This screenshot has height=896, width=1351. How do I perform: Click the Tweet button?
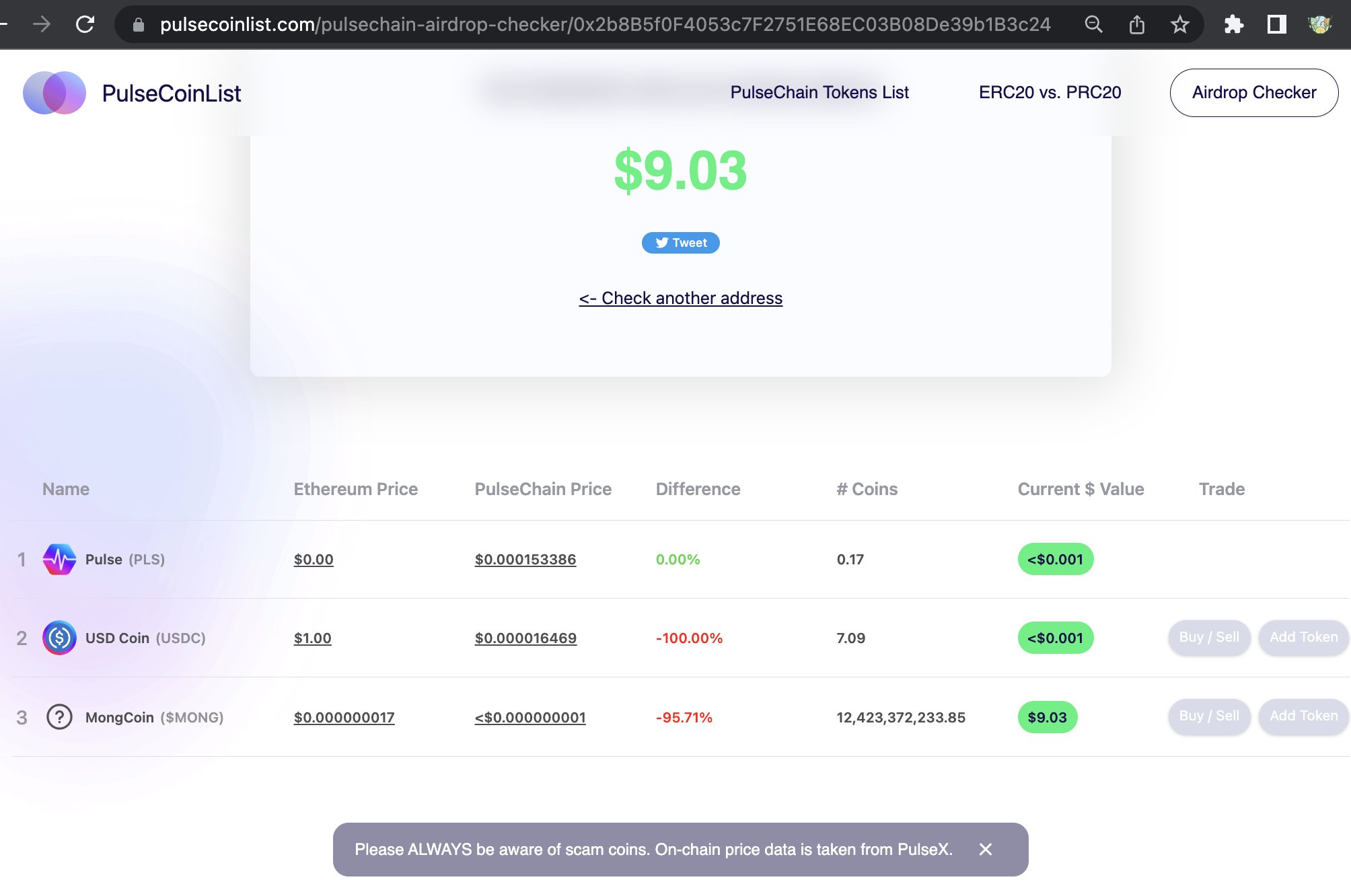(x=680, y=243)
